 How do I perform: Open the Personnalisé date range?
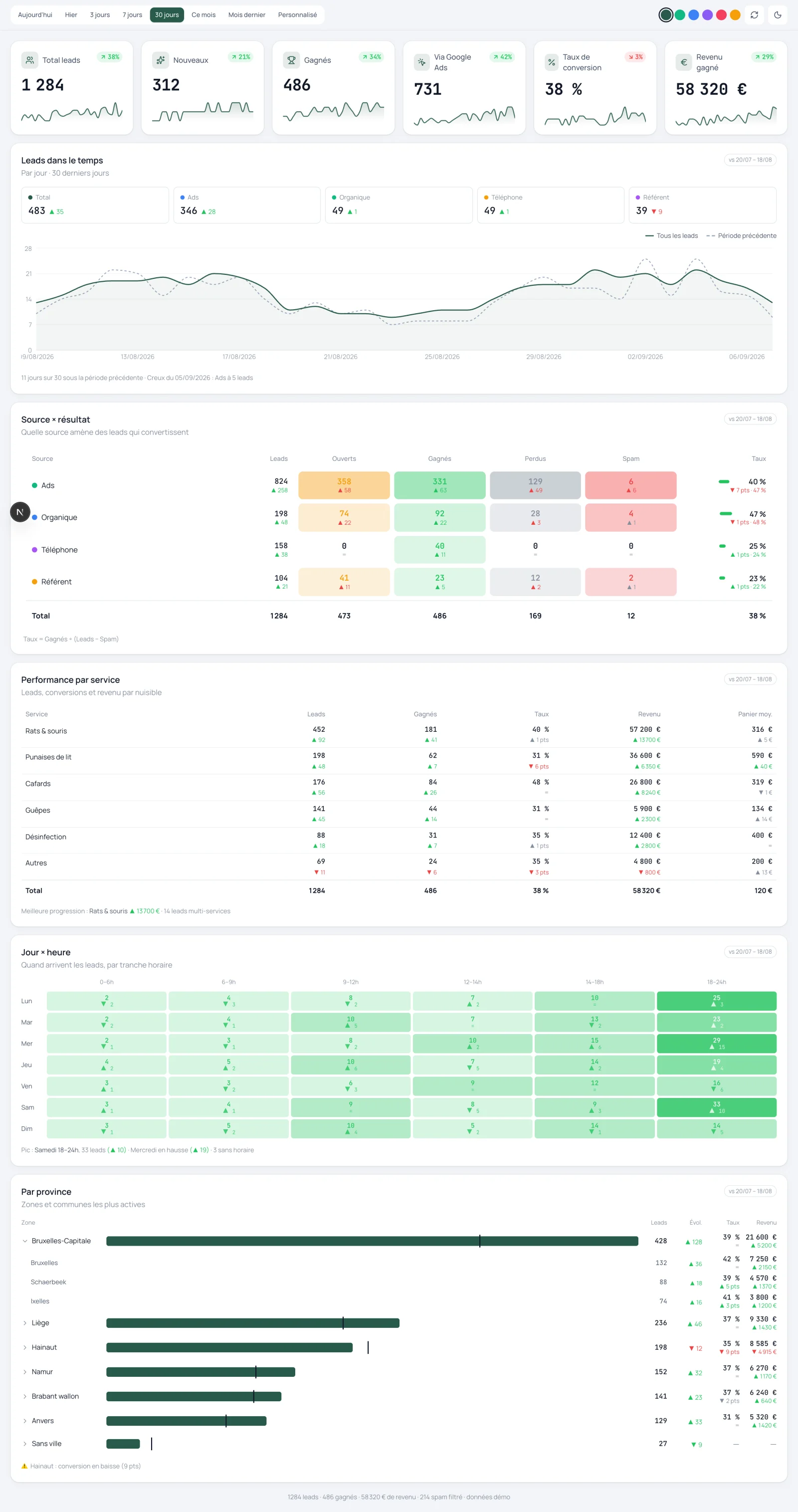297,14
